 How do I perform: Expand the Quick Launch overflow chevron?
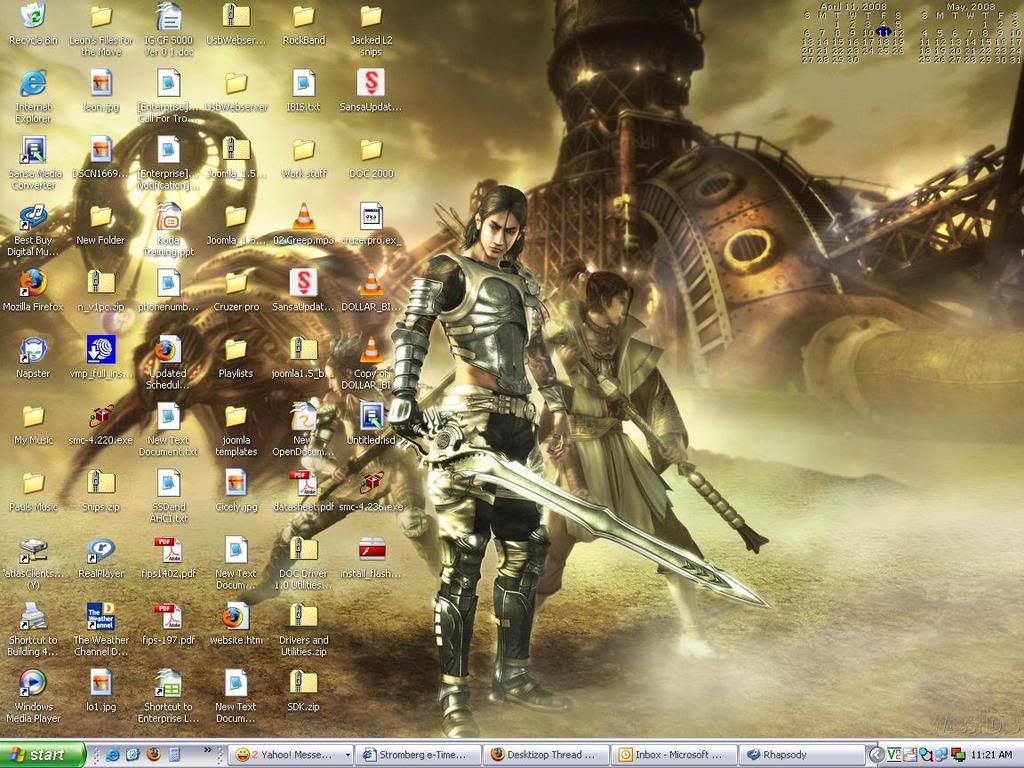(208, 750)
